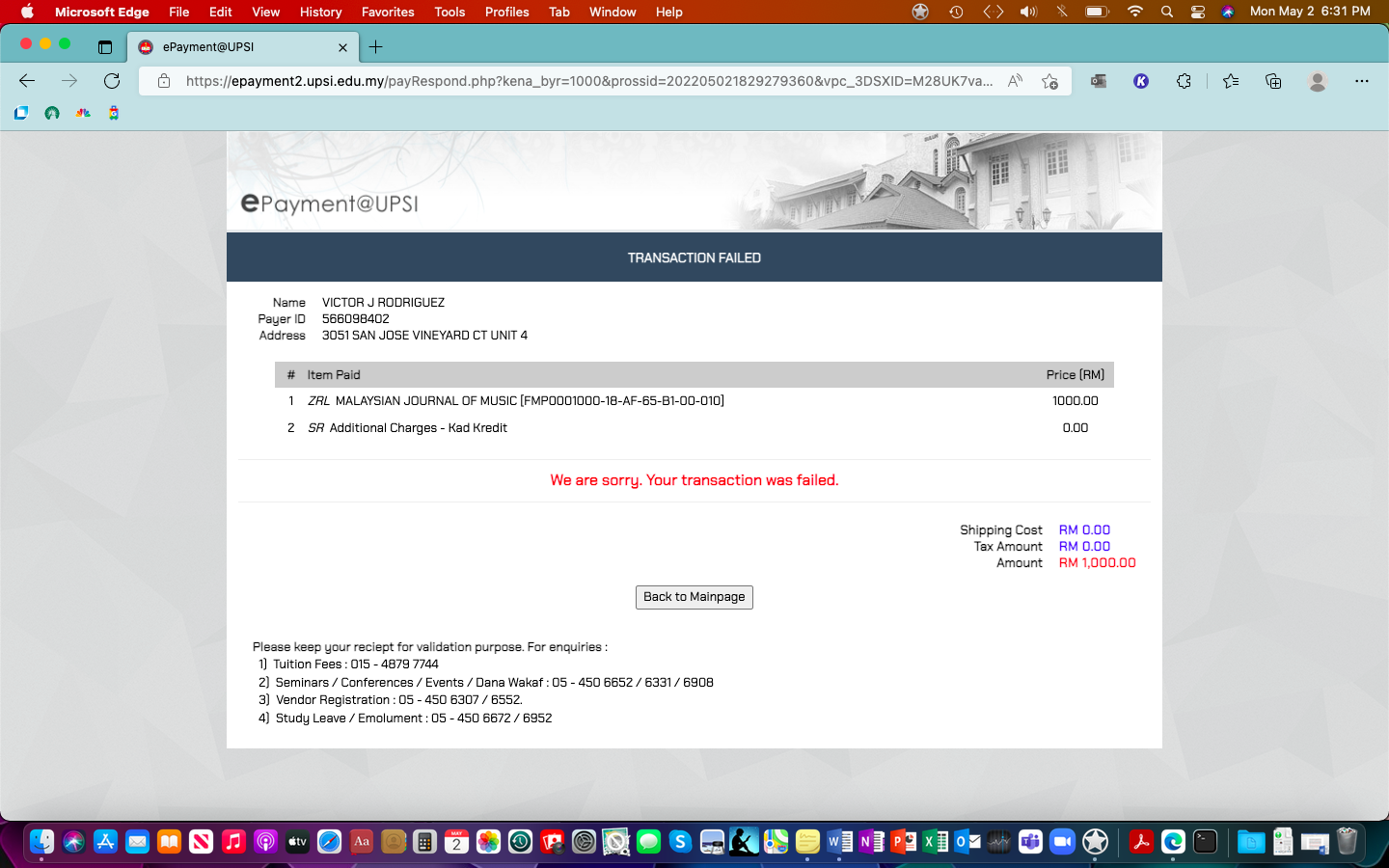The height and width of the screenshot is (868, 1389).
Task: Open the Extensions puzzle icon
Action: (x=1184, y=81)
